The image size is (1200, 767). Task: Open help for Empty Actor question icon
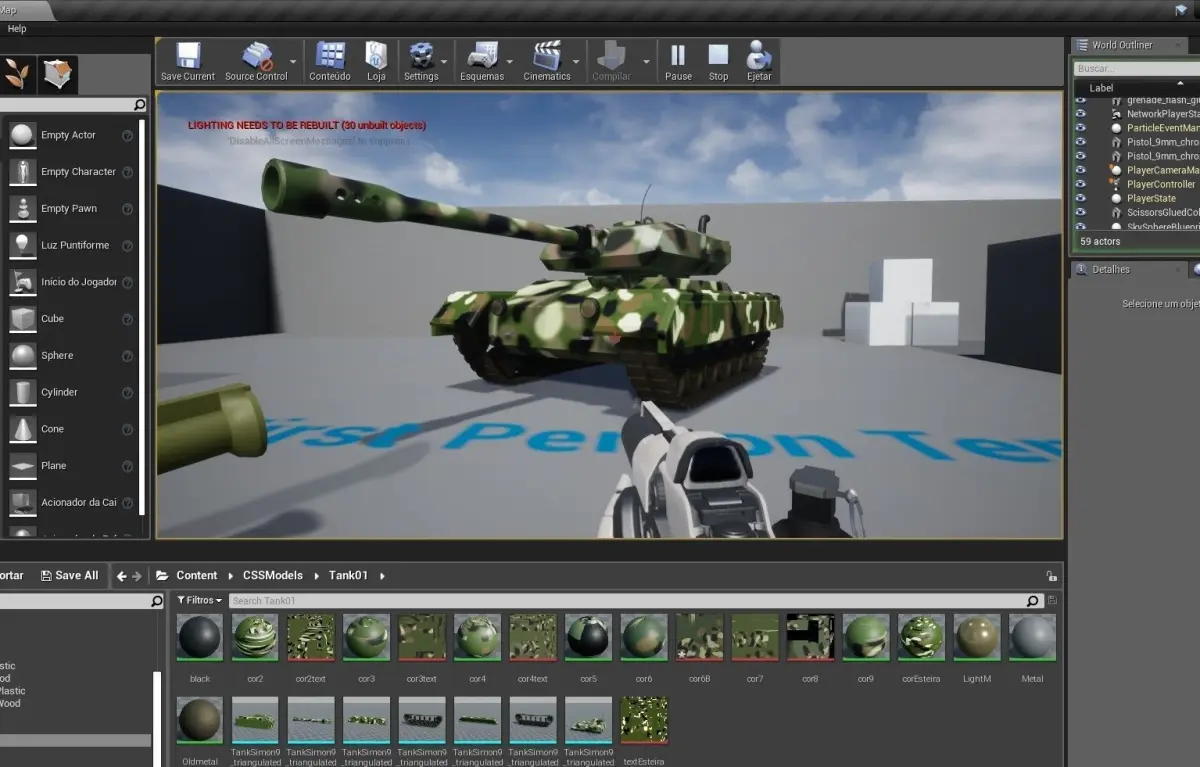click(127, 136)
